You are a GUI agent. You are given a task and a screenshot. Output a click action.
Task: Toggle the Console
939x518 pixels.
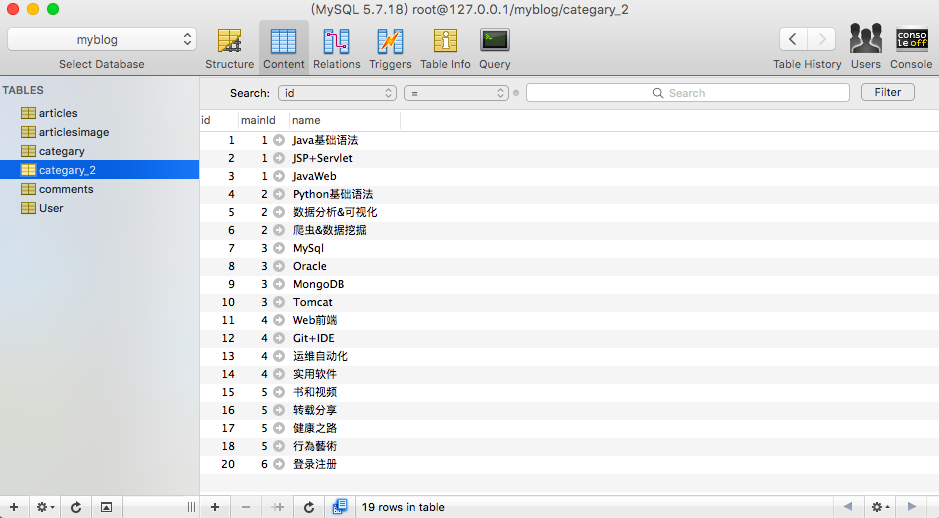click(911, 47)
